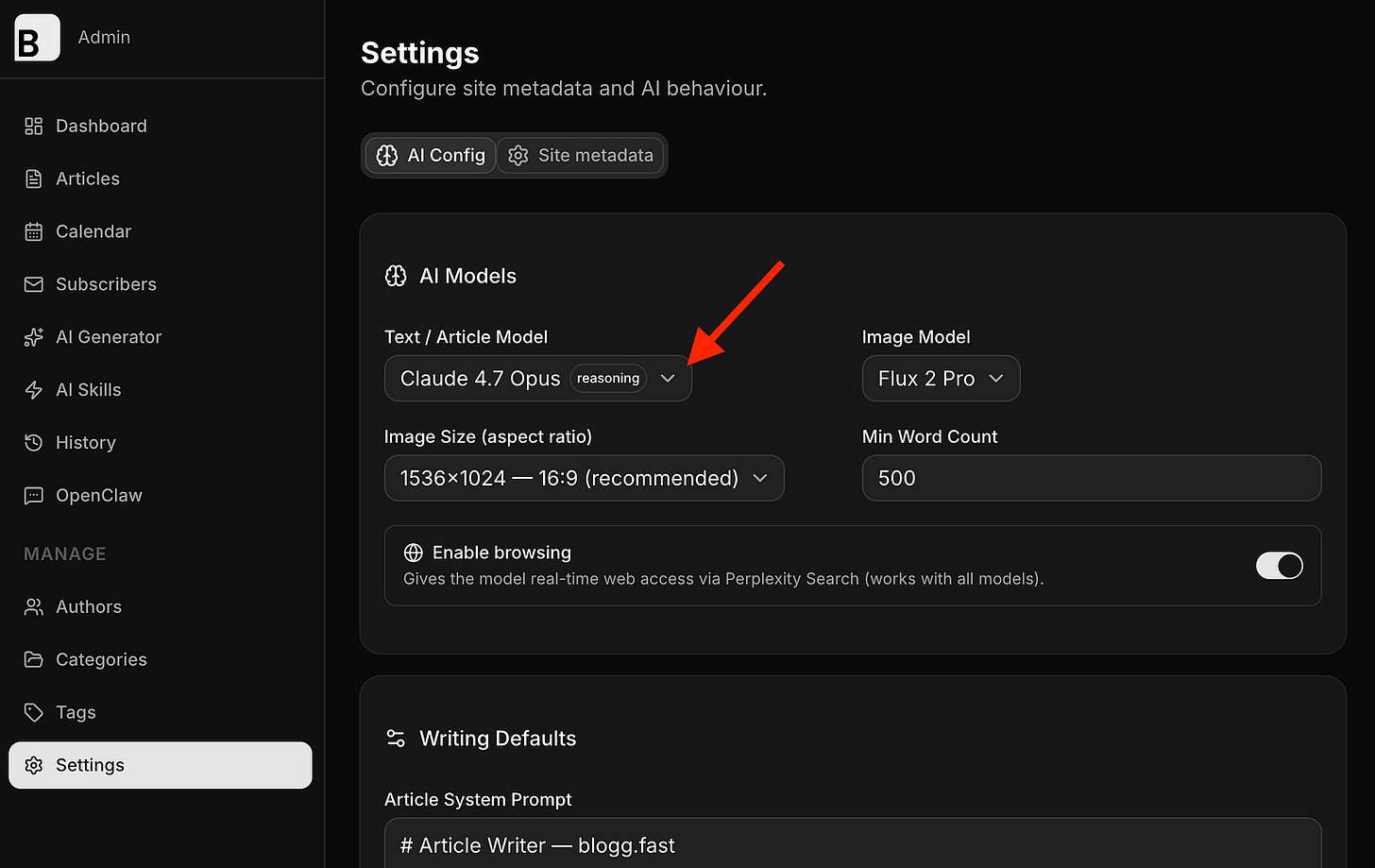
Task: Click the 'Writing Defaults' section heading
Action: (x=498, y=739)
